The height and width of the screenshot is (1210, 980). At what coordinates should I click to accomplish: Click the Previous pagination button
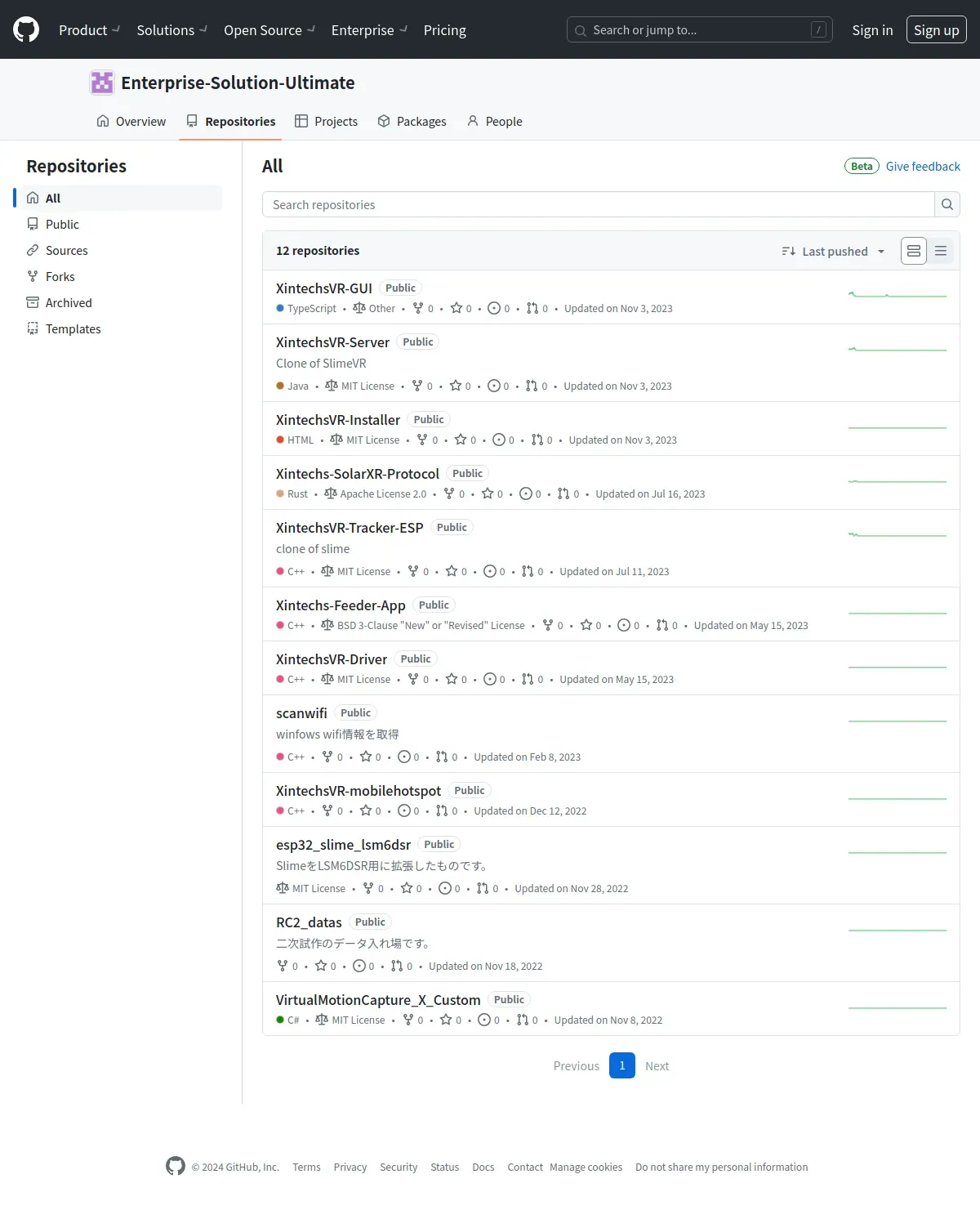click(x=576, y=1065)
